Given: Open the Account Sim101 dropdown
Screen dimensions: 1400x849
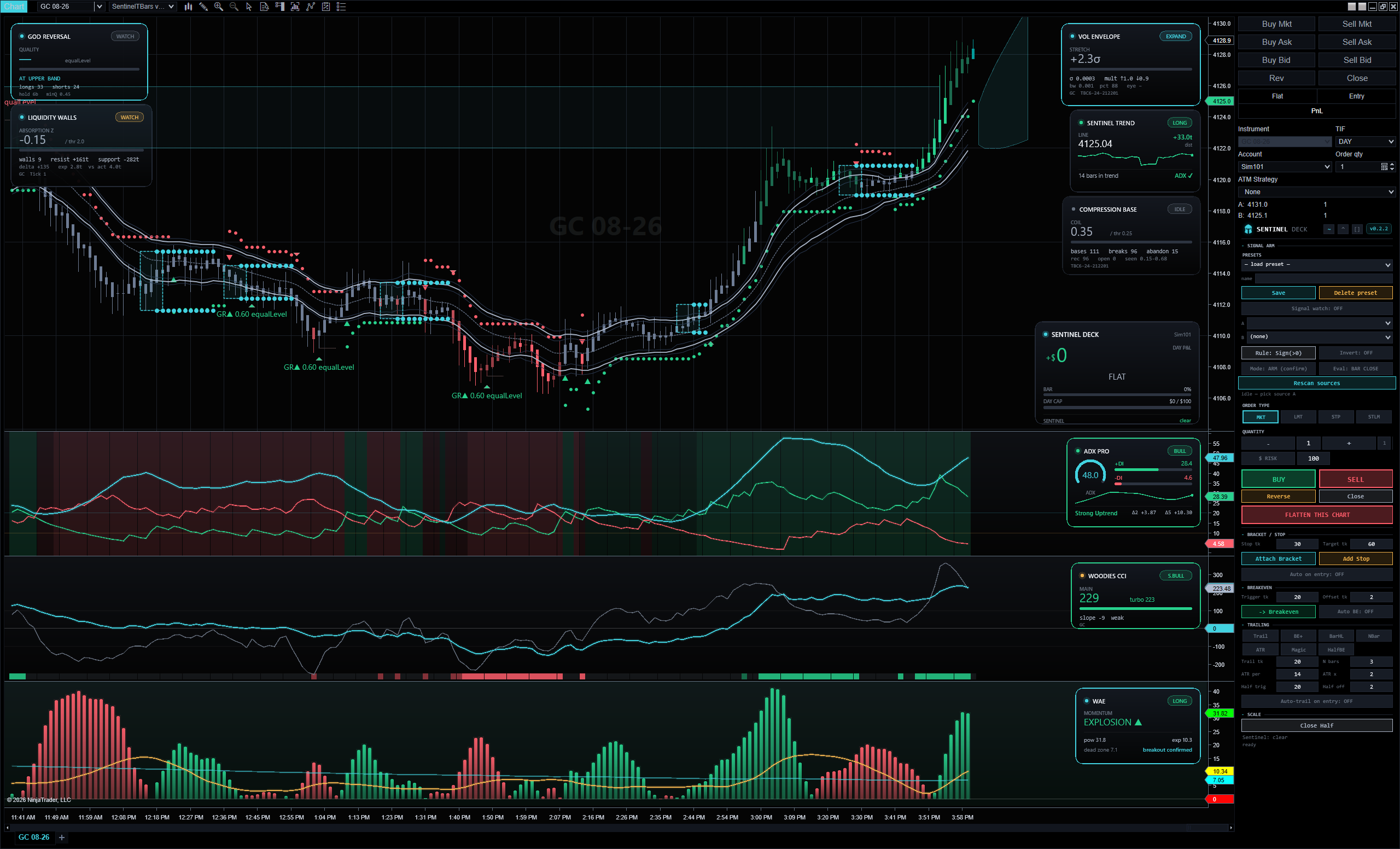Looking at the screenshot, I should (1284, 166).
